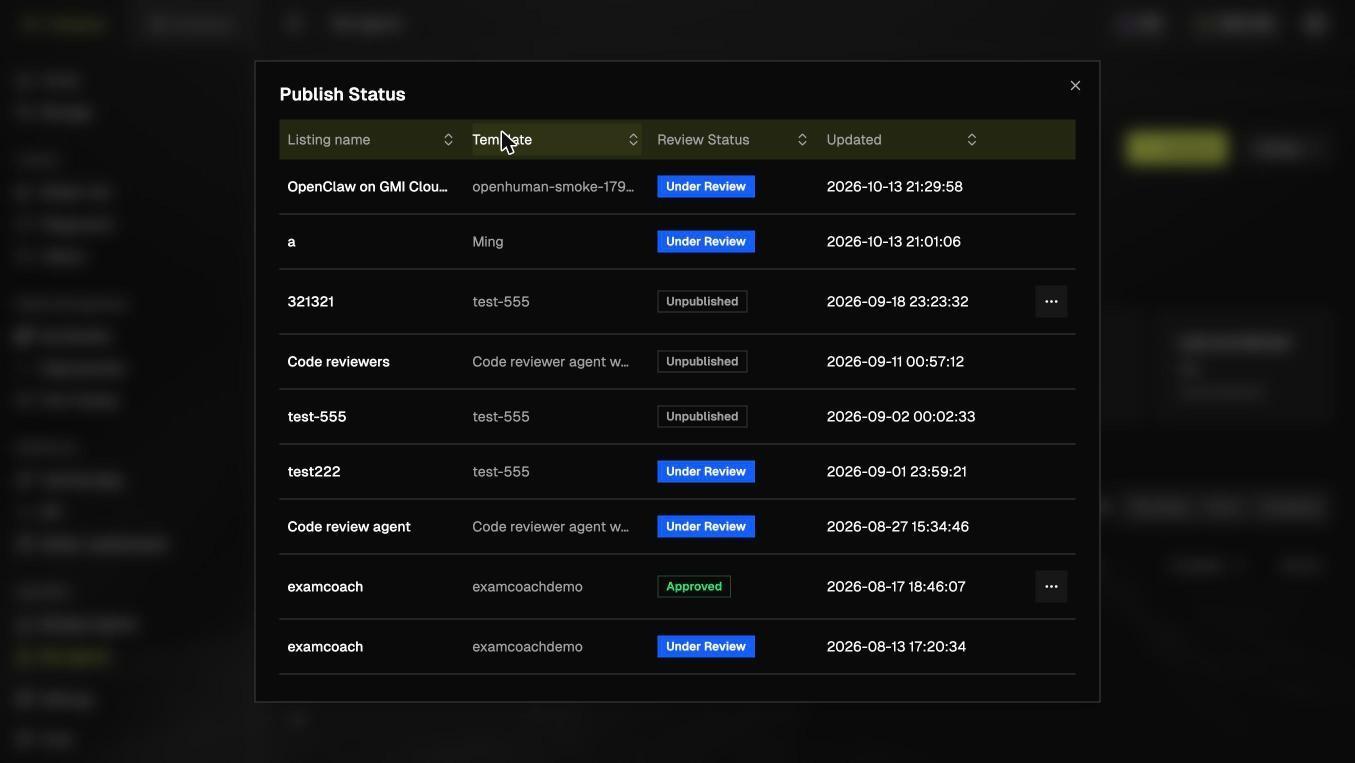Click the openhuman-smoke template cell
The image size is (1355, 763).
coord(553,187)
